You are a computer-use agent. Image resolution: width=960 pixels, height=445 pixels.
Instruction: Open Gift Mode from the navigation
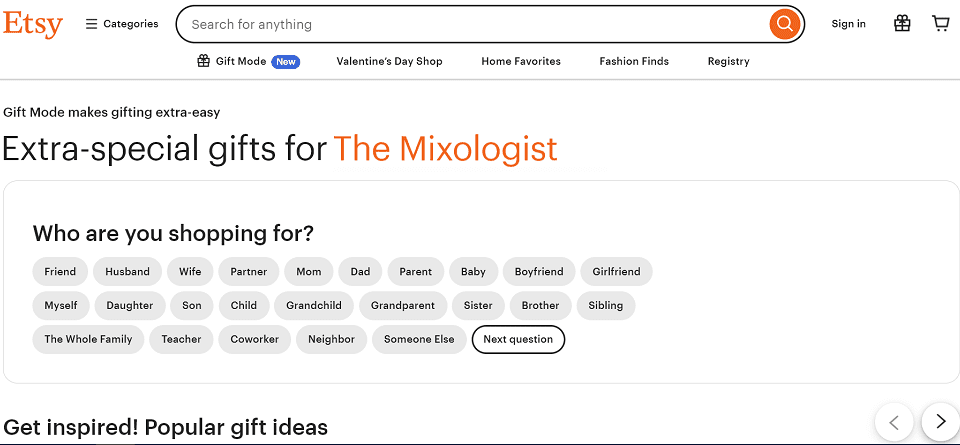[249, 61]
